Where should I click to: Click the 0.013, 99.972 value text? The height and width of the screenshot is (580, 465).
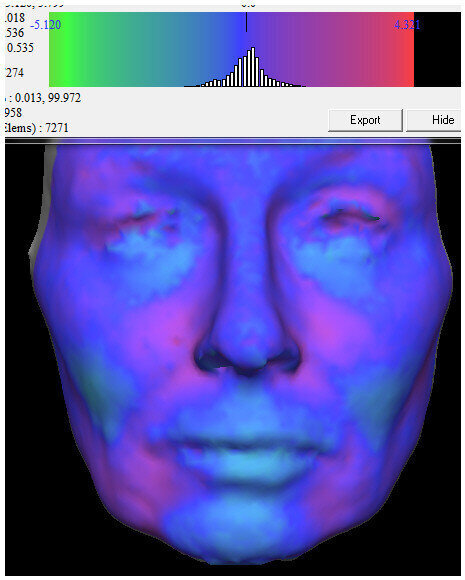coord(48,98)
